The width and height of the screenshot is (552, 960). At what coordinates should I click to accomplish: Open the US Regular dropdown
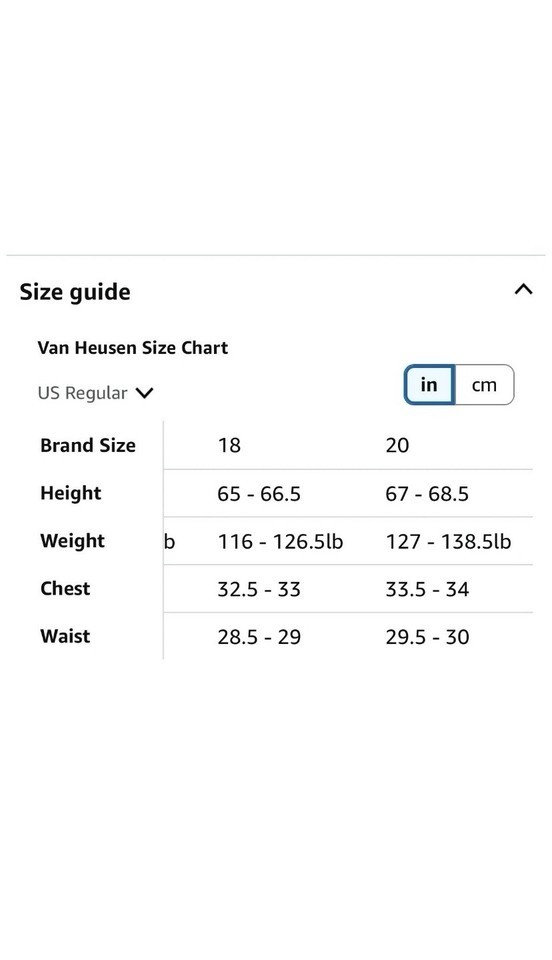[x=95, y=392]
